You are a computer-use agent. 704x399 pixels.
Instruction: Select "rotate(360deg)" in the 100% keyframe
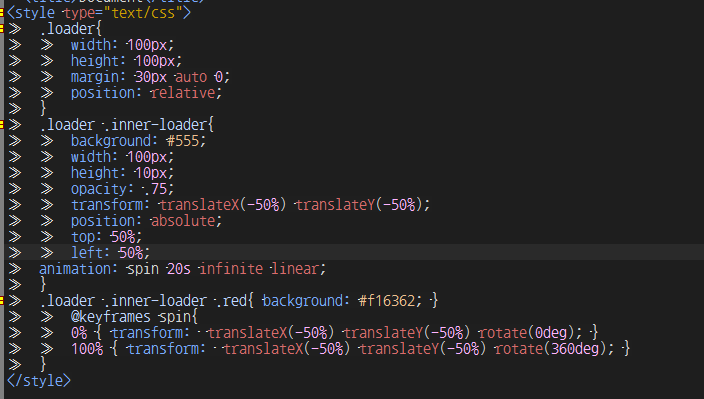pos(550,349)
